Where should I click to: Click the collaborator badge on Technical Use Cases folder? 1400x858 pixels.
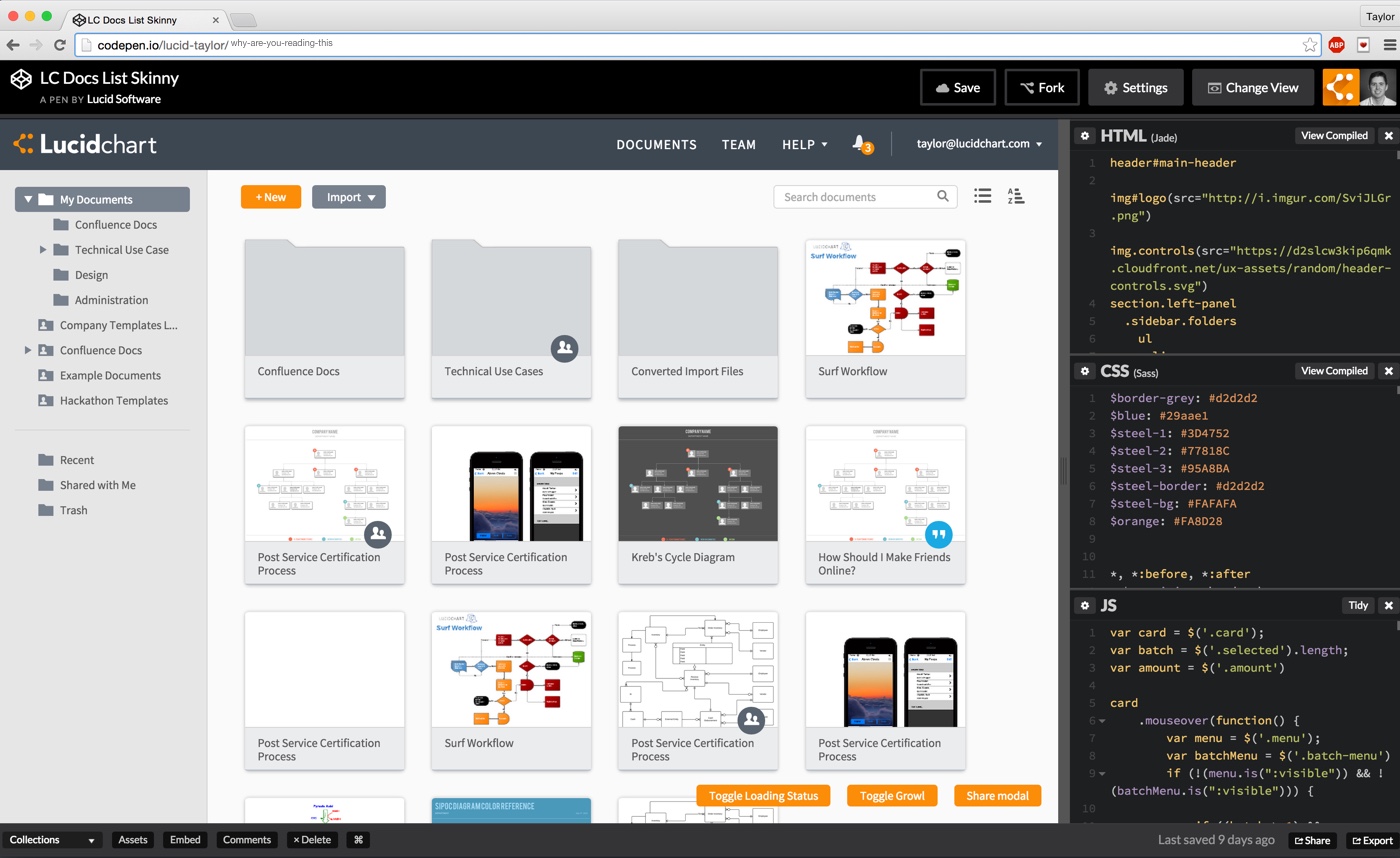(564, 348)
